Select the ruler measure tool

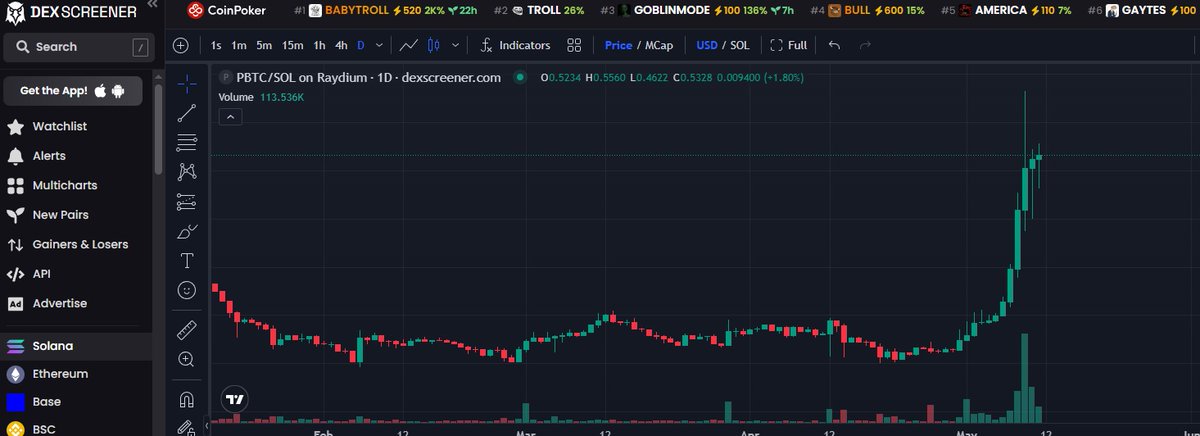click(186, 329)
